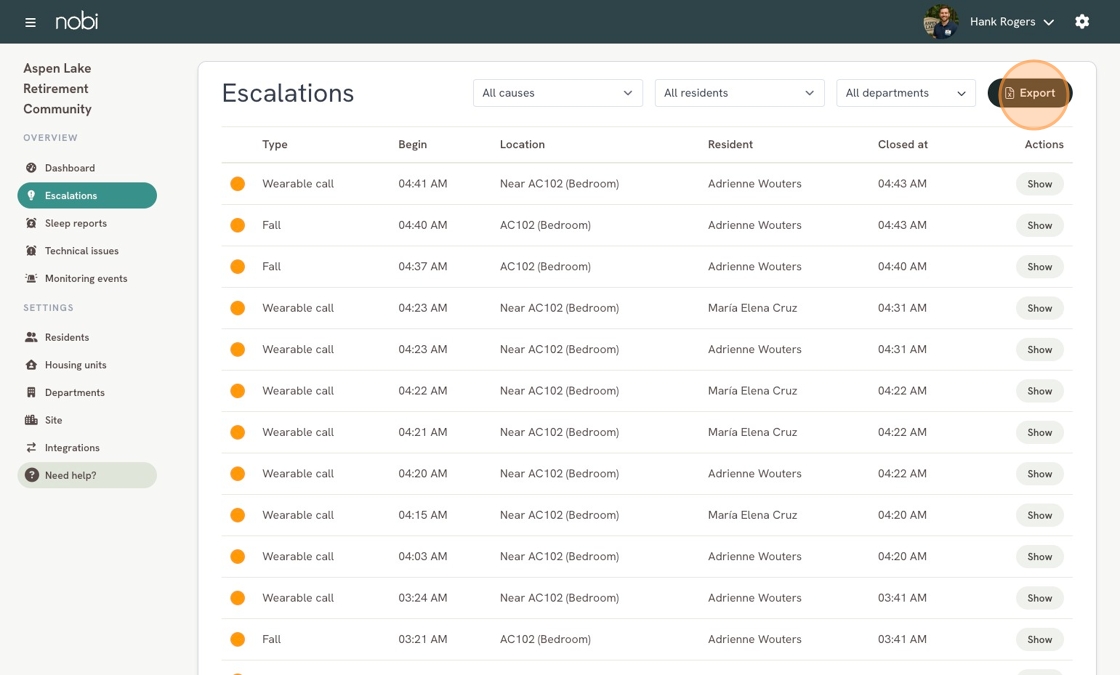Open the hamburger menu icon

pyautogui.click(x=30, y=22)
